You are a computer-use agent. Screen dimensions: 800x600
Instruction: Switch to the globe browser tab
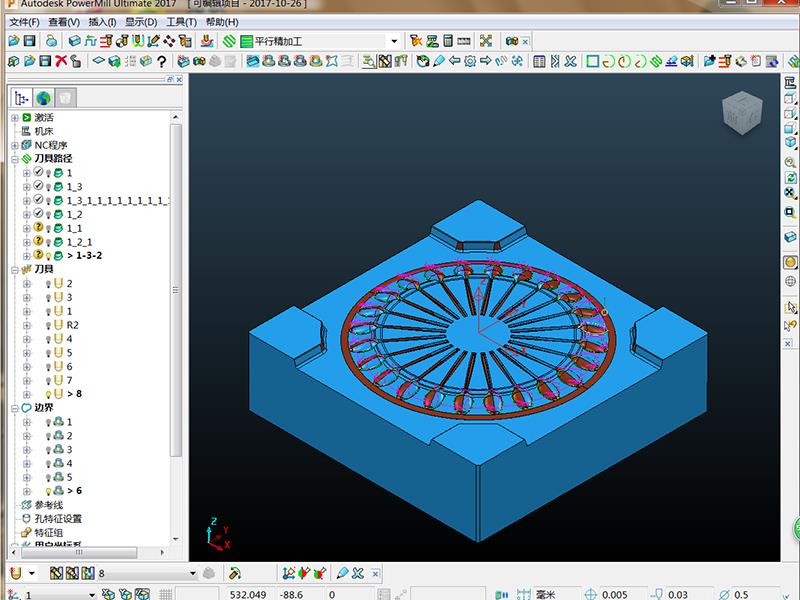[43, 97]
